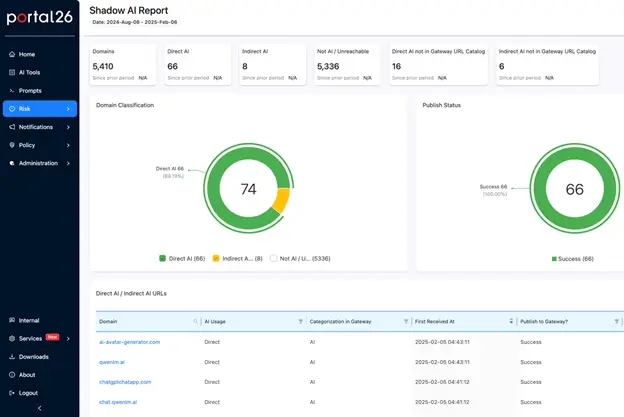Click the Domain column header
Screen dimensions: 624x417
tap(148, 322)
